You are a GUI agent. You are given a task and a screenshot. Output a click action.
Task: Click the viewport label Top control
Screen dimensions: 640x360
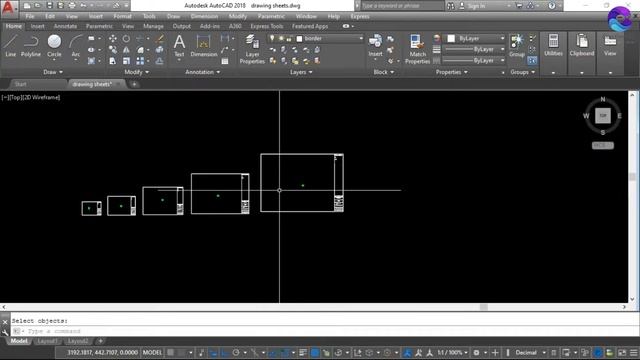(x=16, y=98)
